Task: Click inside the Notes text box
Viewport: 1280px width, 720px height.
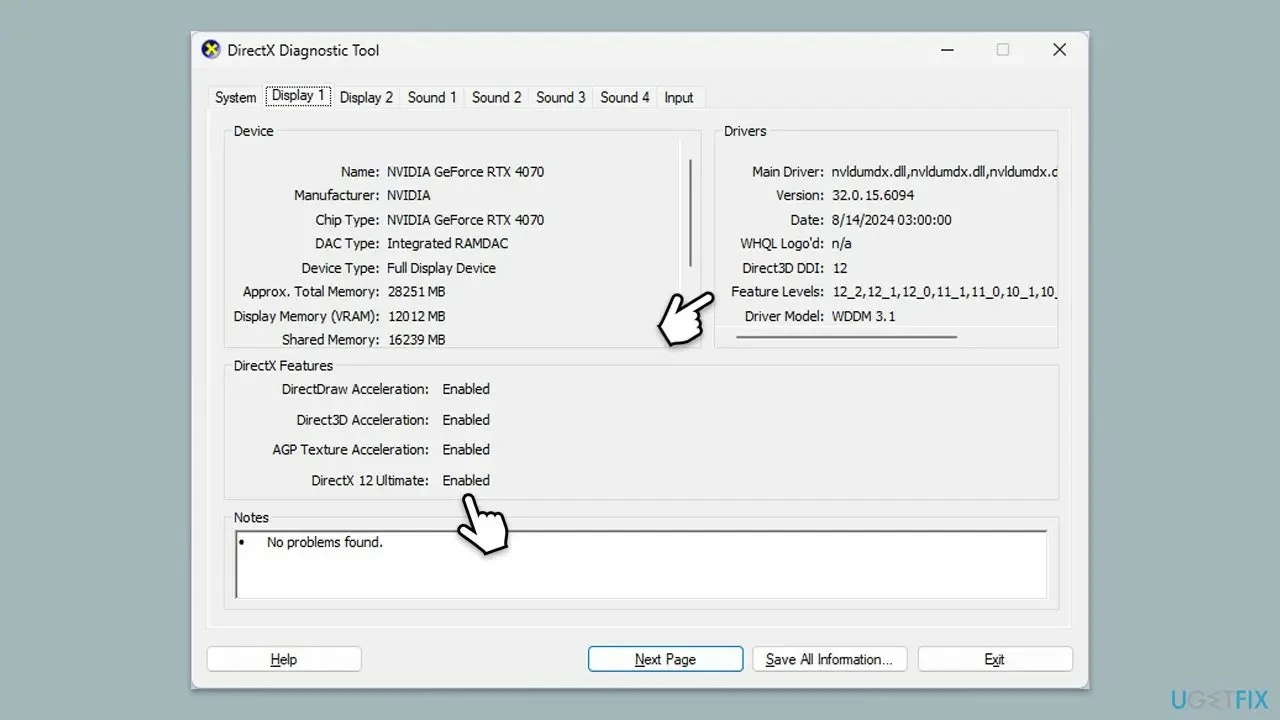Action: coord(641,565)
